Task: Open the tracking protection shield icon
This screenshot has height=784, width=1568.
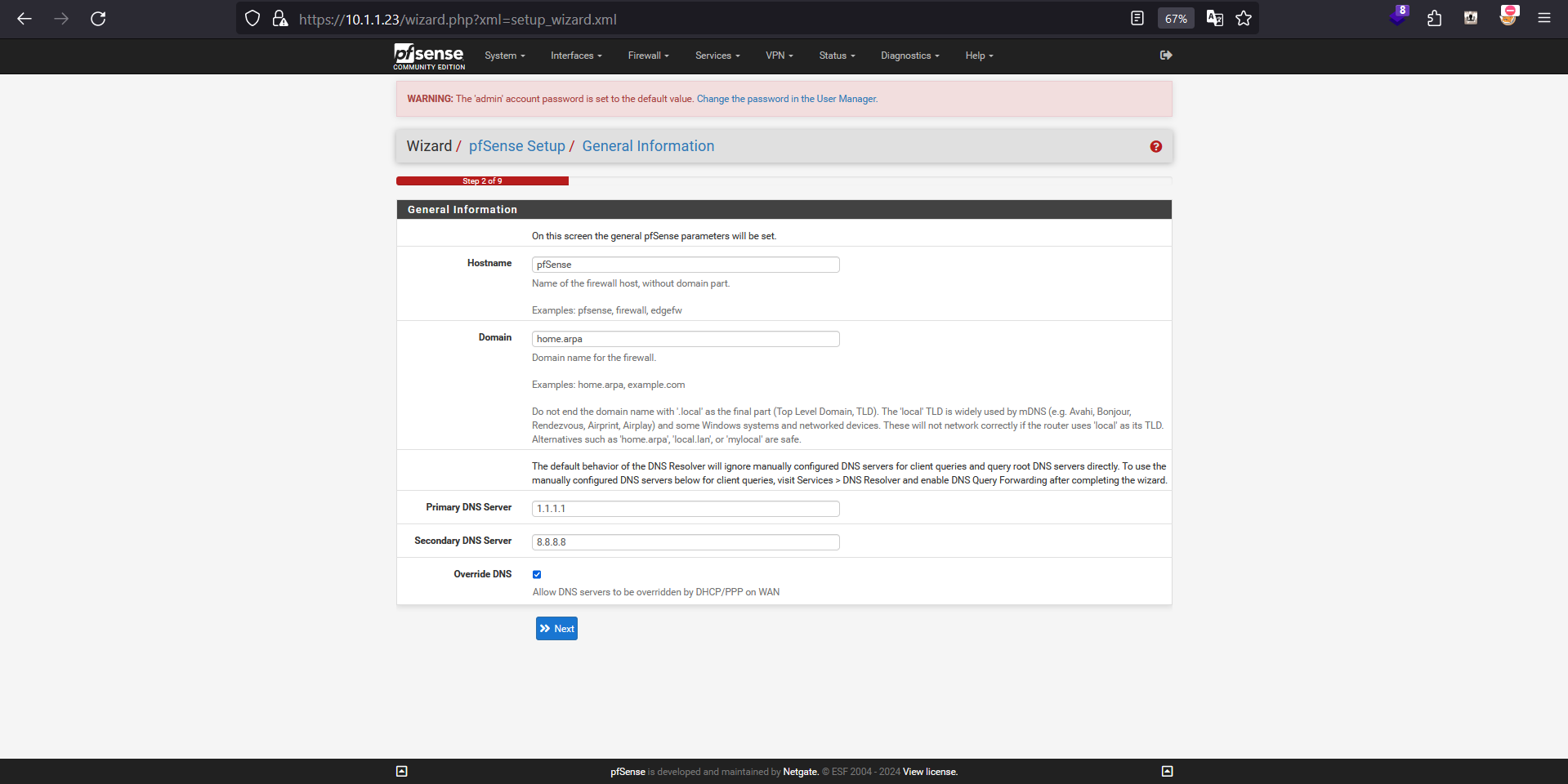Action: click(x=252, y=19)
